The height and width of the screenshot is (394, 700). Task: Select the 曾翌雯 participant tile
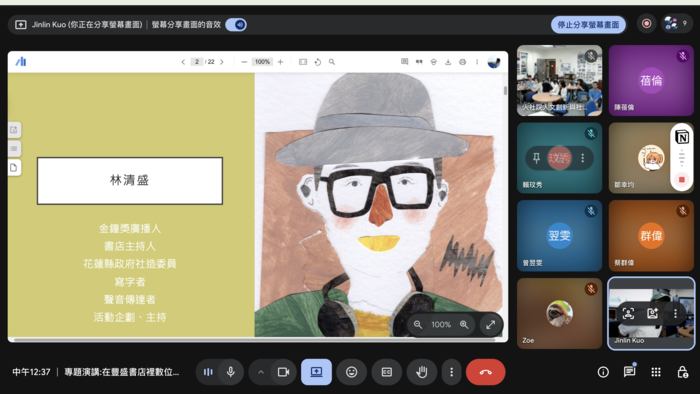[x=559, y=236]
